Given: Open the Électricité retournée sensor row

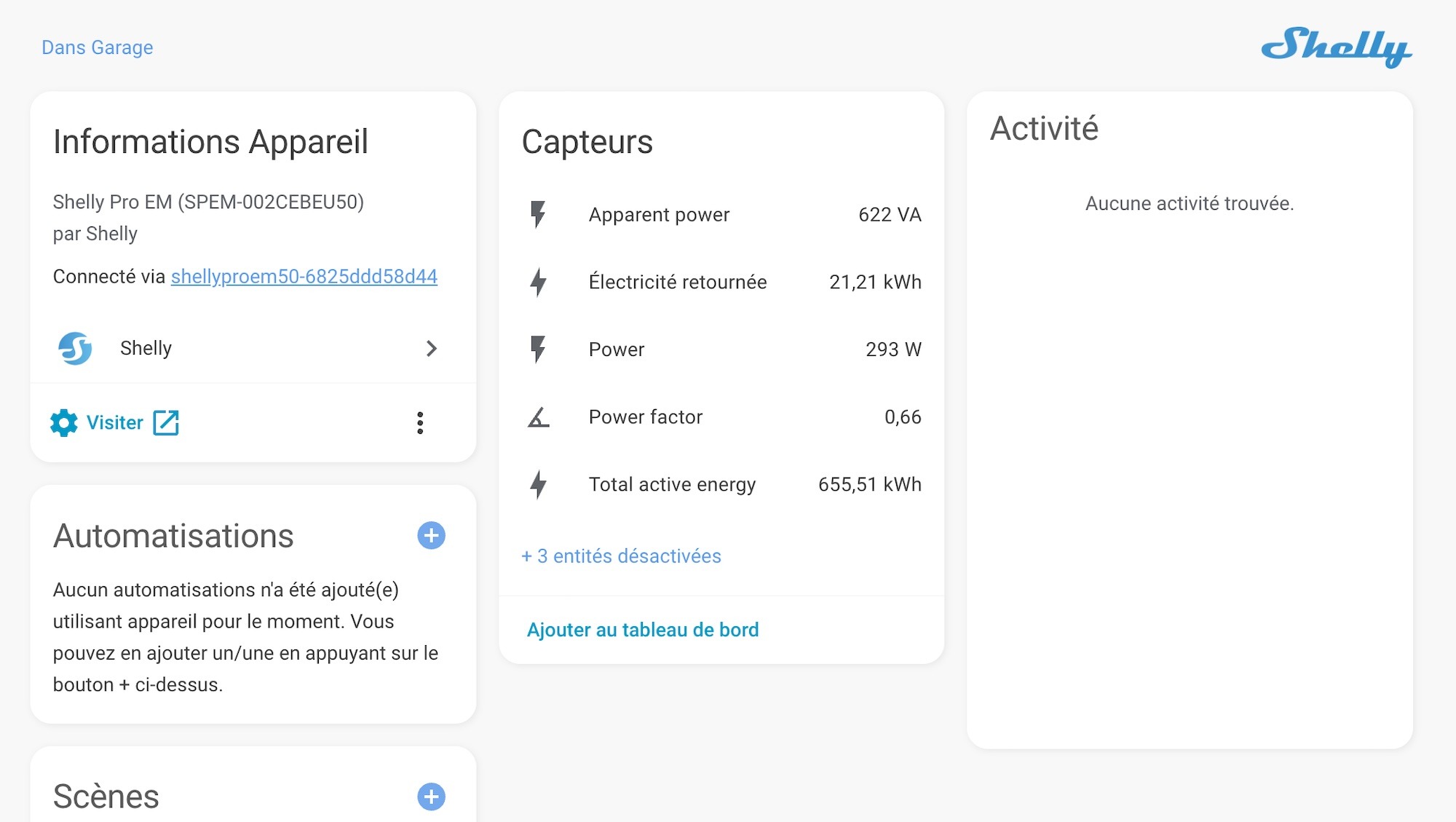Looking at the screenshot, I should point(677,282).
